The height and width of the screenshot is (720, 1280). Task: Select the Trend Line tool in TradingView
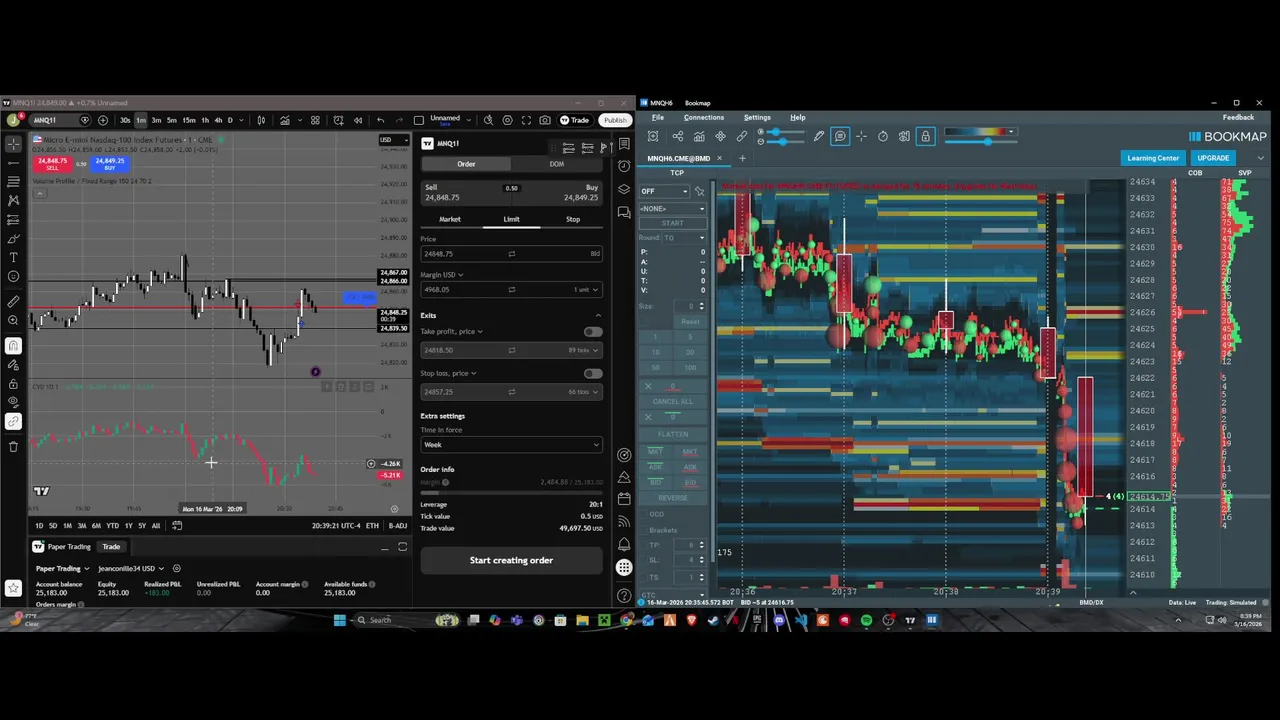point(13,163)
